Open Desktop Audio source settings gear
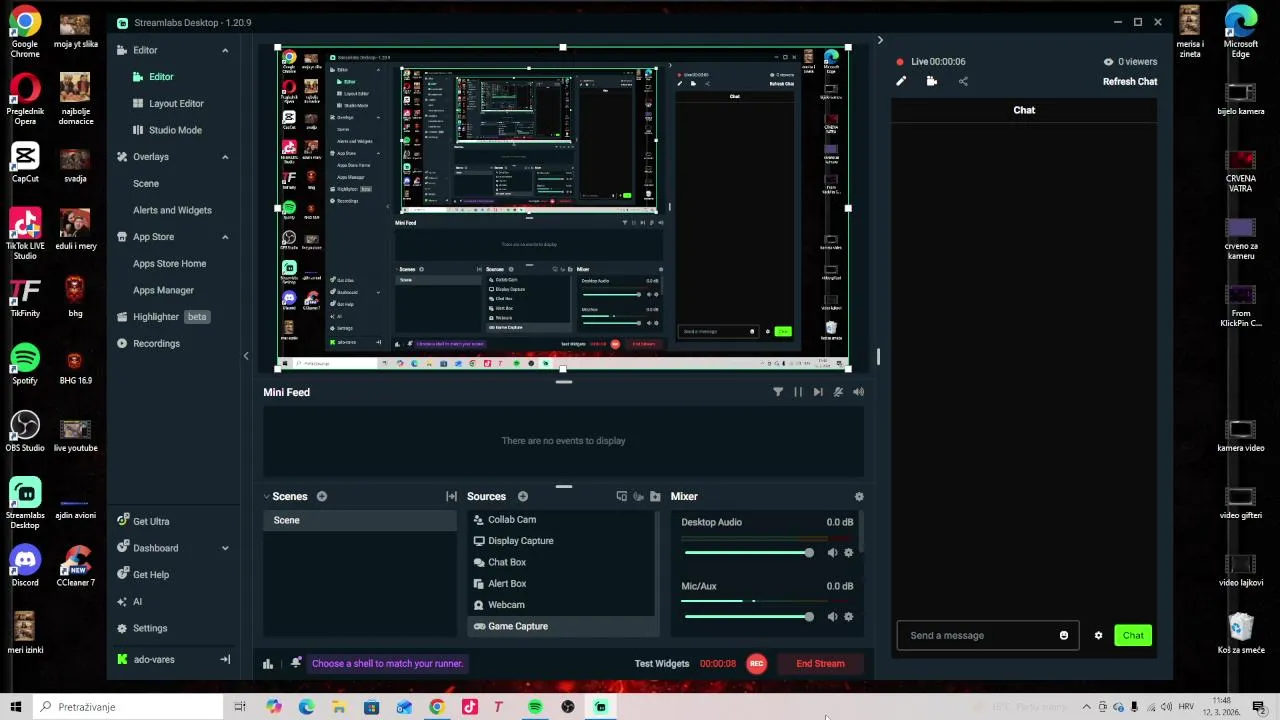 pos(849,553)
